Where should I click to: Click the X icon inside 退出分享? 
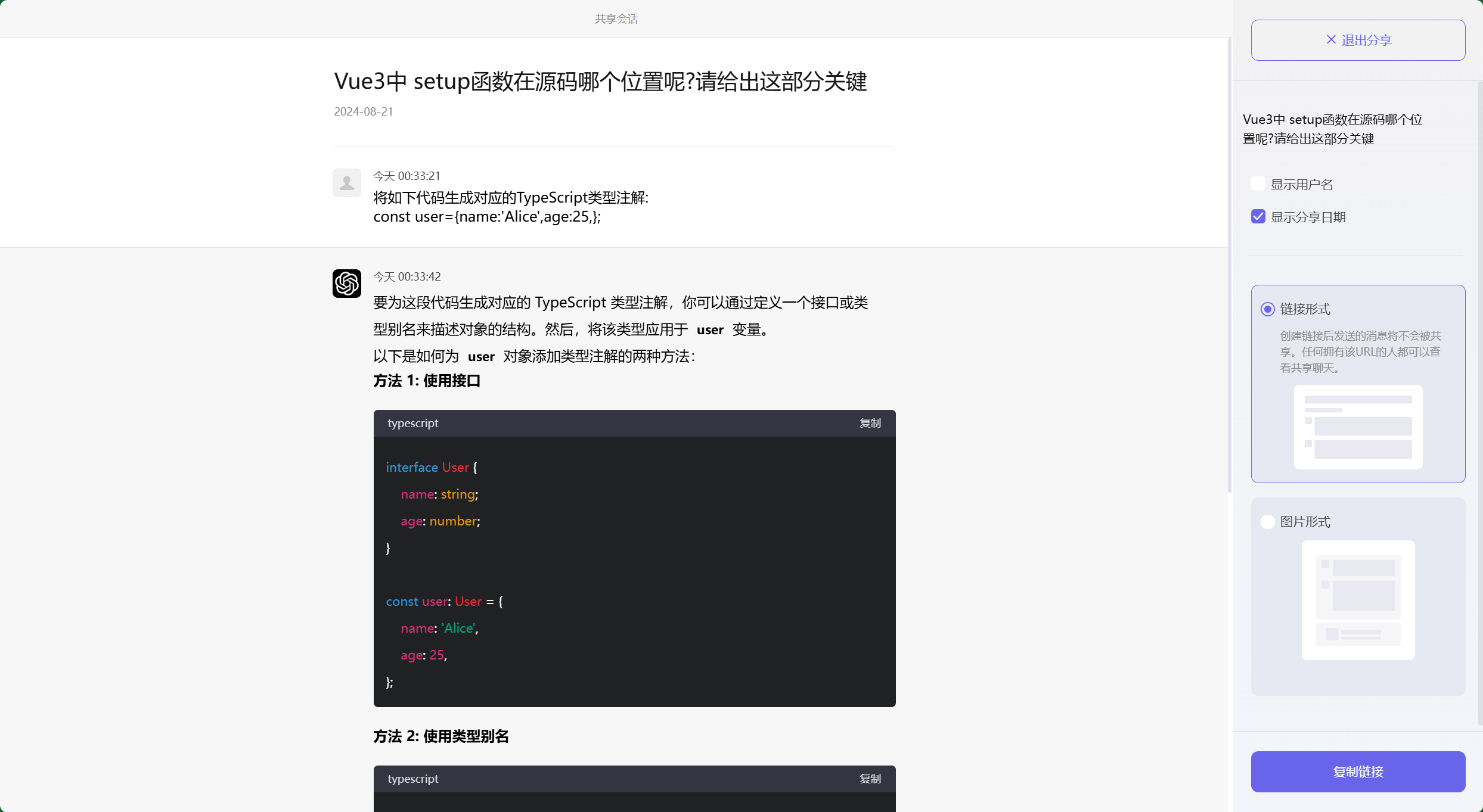tap(1331, 39)
